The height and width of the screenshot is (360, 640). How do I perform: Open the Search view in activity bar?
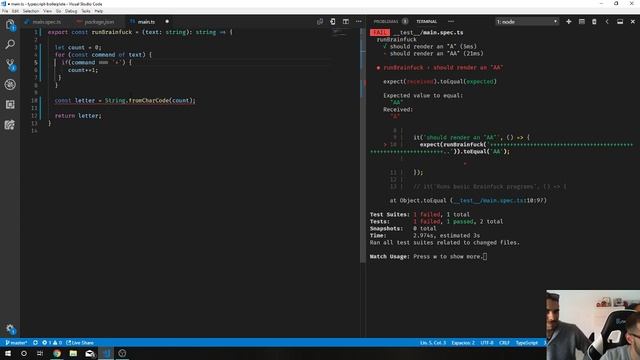(x=10, y=44)
